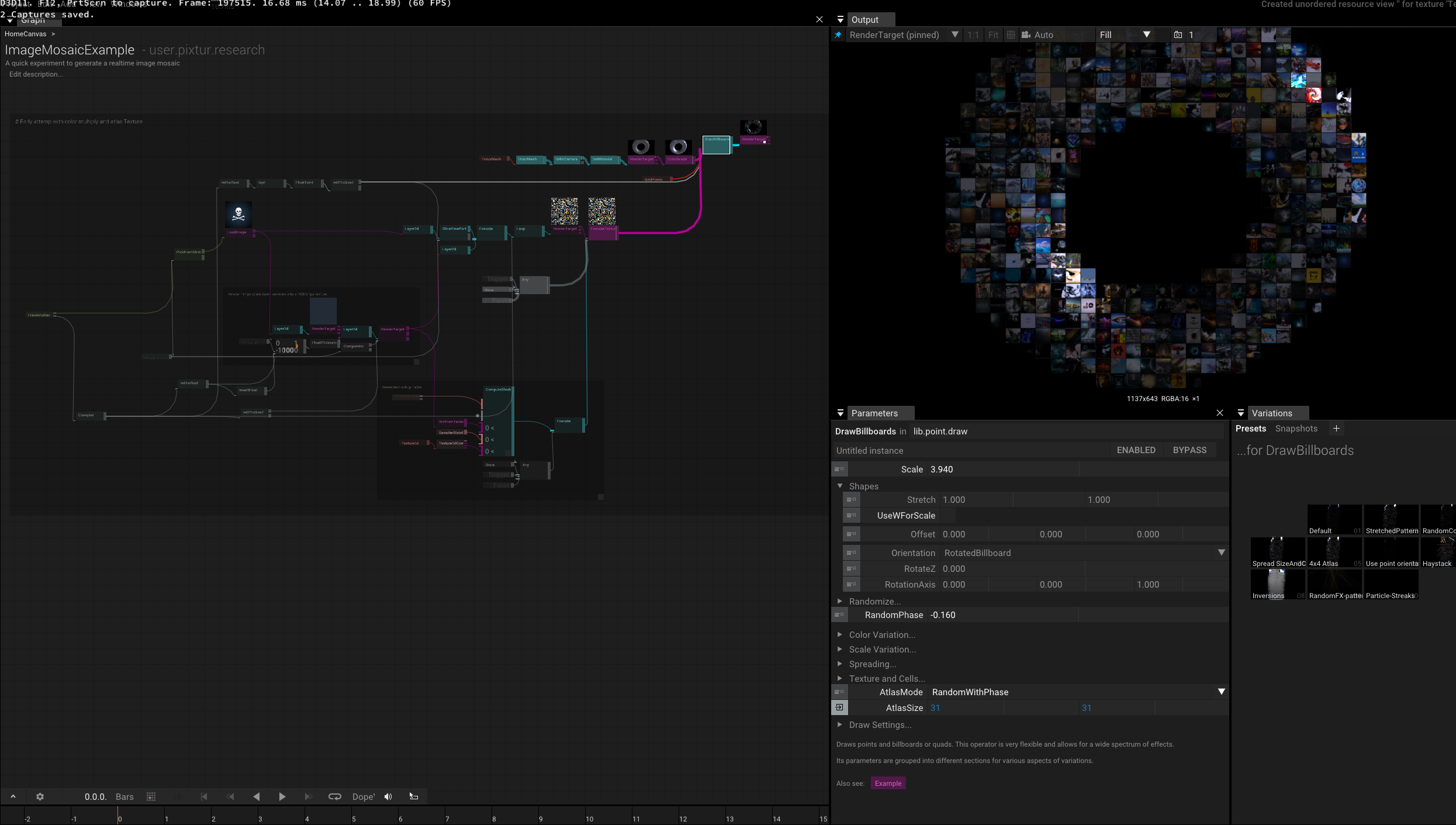Toggle BYPASS for DrawBillboards
Screen dimensions: 1456x825
click(x=1189, y=450)
